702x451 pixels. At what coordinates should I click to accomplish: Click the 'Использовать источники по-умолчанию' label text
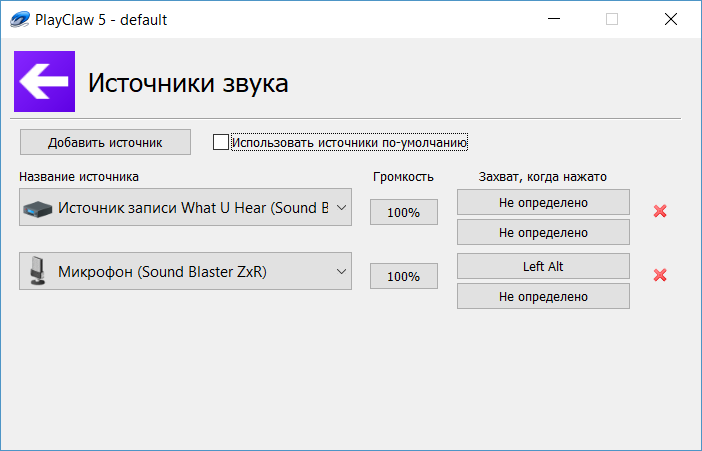[349, 143]
